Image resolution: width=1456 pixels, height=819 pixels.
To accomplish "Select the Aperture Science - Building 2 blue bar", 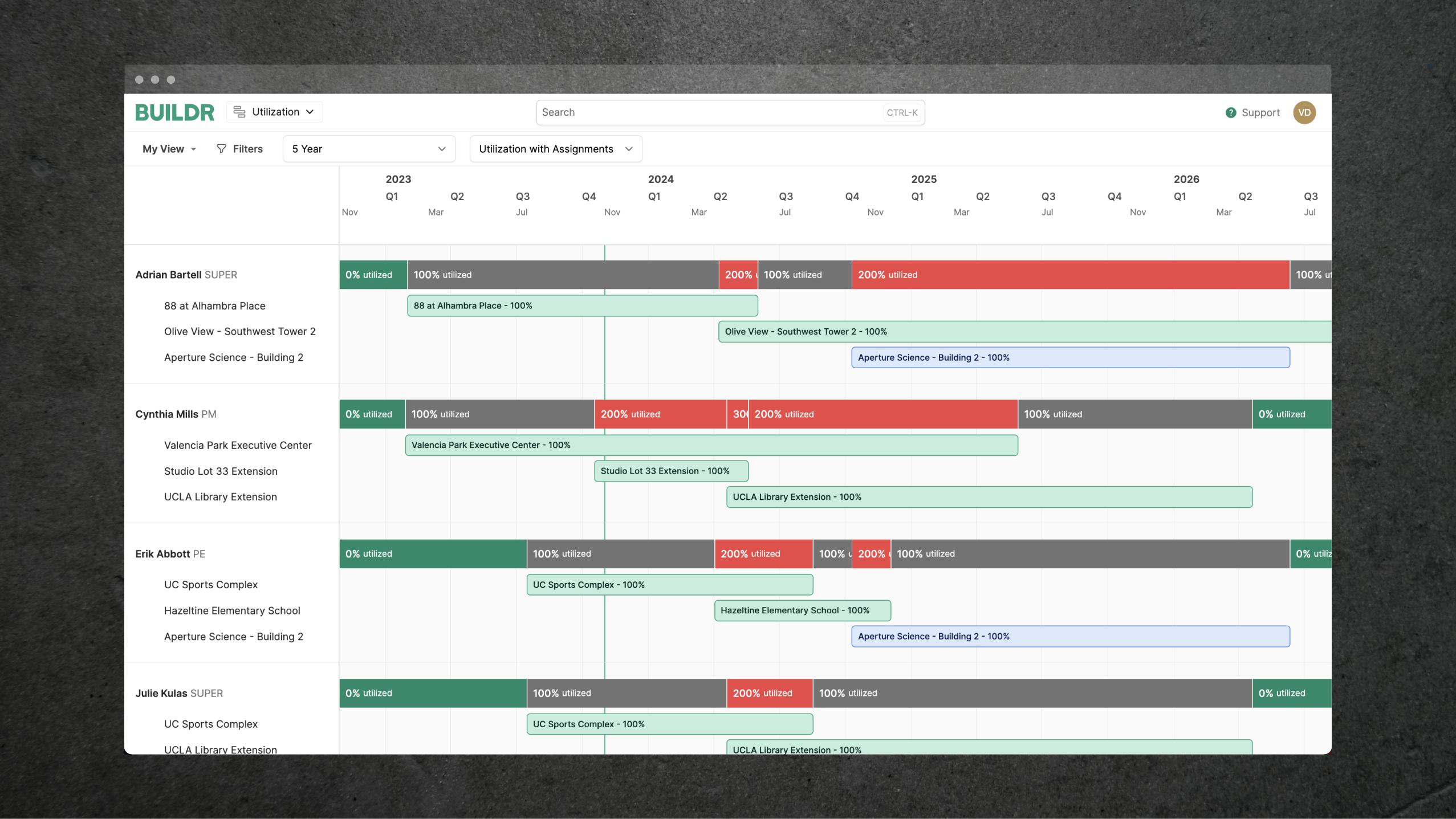I will tap(1071, 357).
